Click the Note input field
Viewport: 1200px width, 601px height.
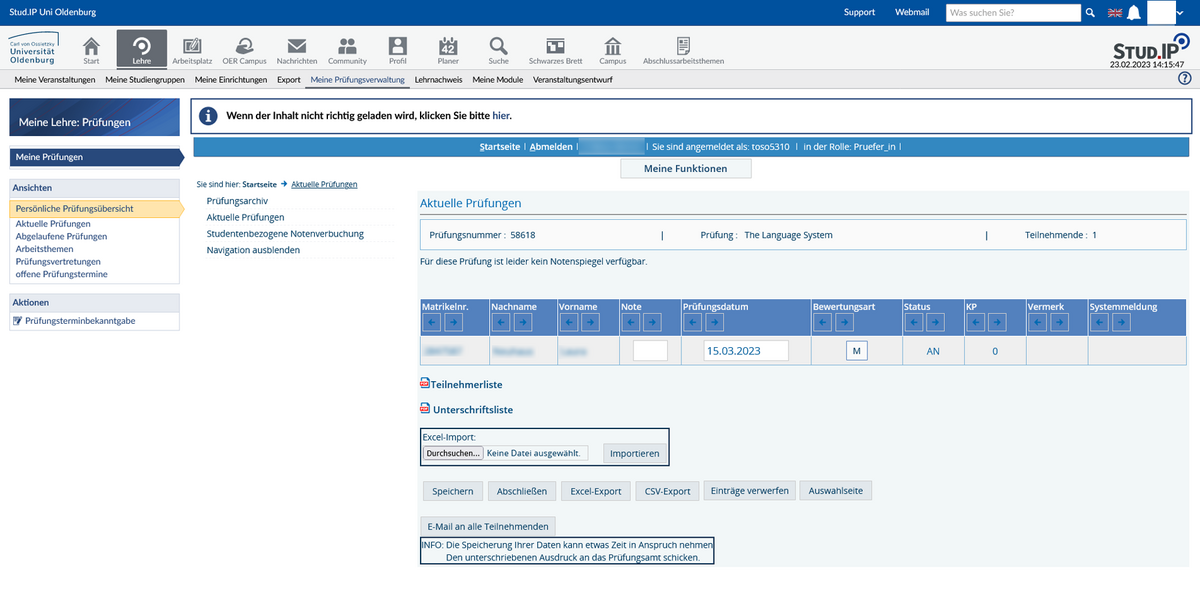tap(650, 351)
